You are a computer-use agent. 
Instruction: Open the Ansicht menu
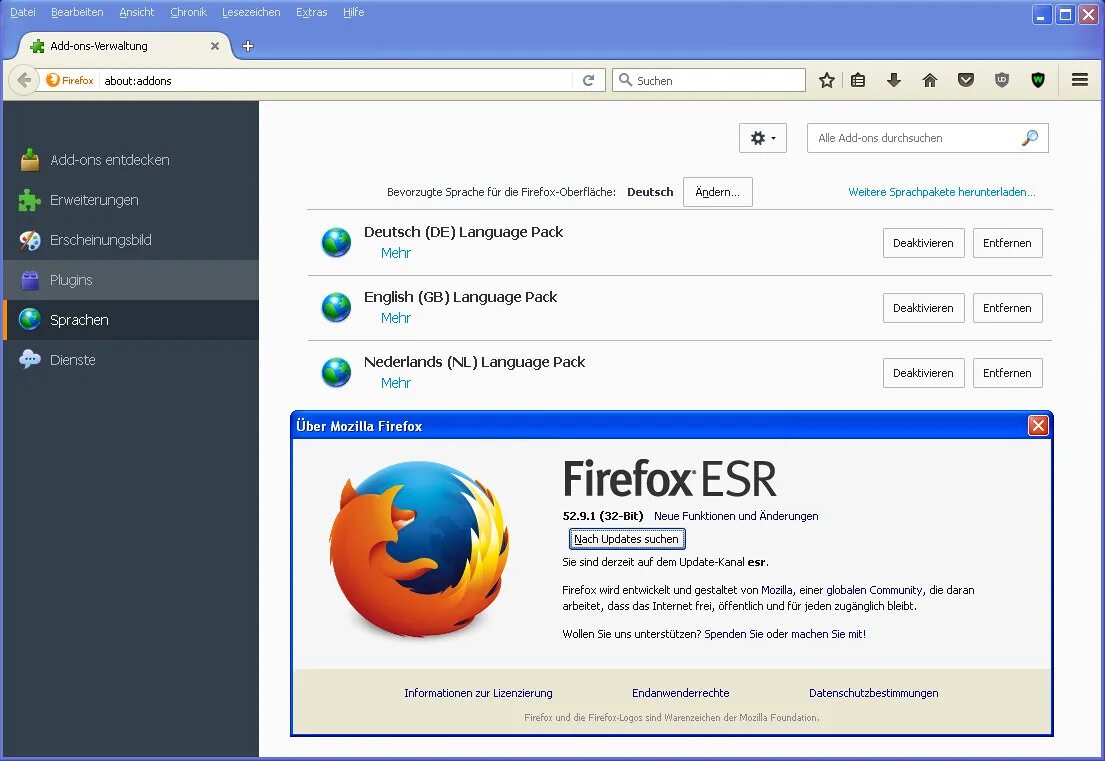click(x=137, y=12)
